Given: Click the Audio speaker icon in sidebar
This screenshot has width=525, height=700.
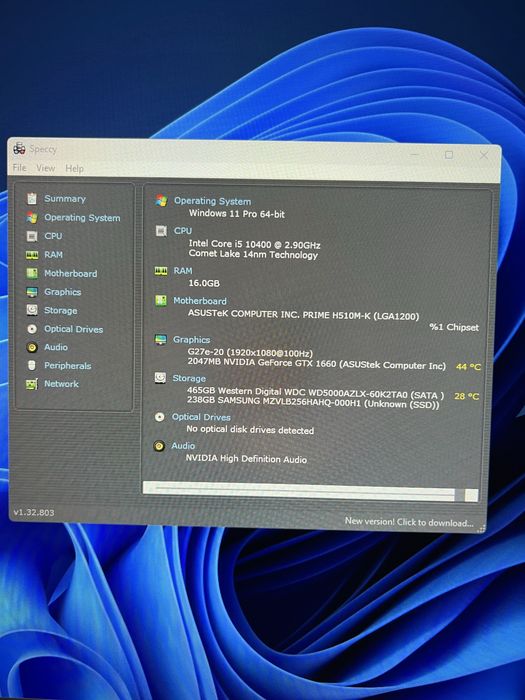Looking at the screenshot, I should pyautogui.click(x=32, y=347).
